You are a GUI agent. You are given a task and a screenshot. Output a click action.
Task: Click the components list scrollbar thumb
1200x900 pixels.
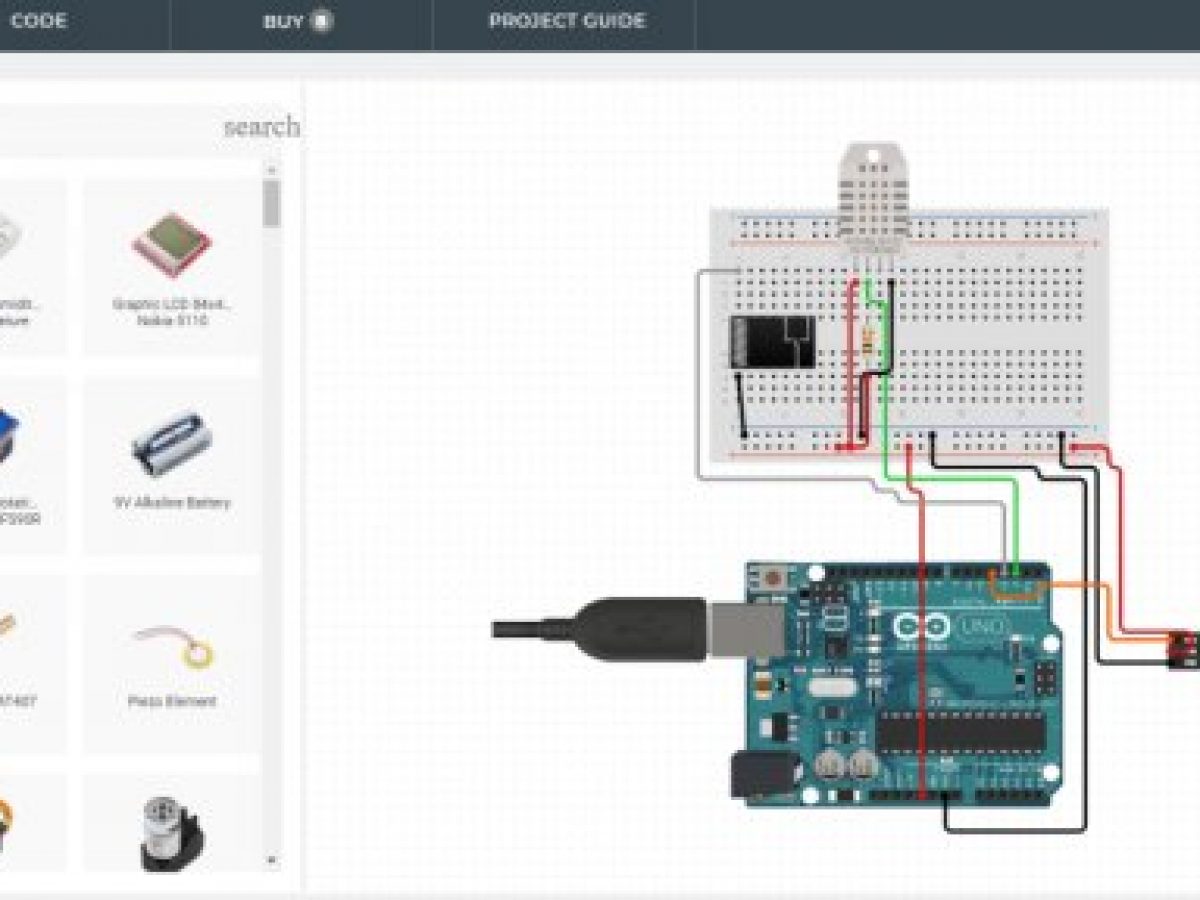271,203
